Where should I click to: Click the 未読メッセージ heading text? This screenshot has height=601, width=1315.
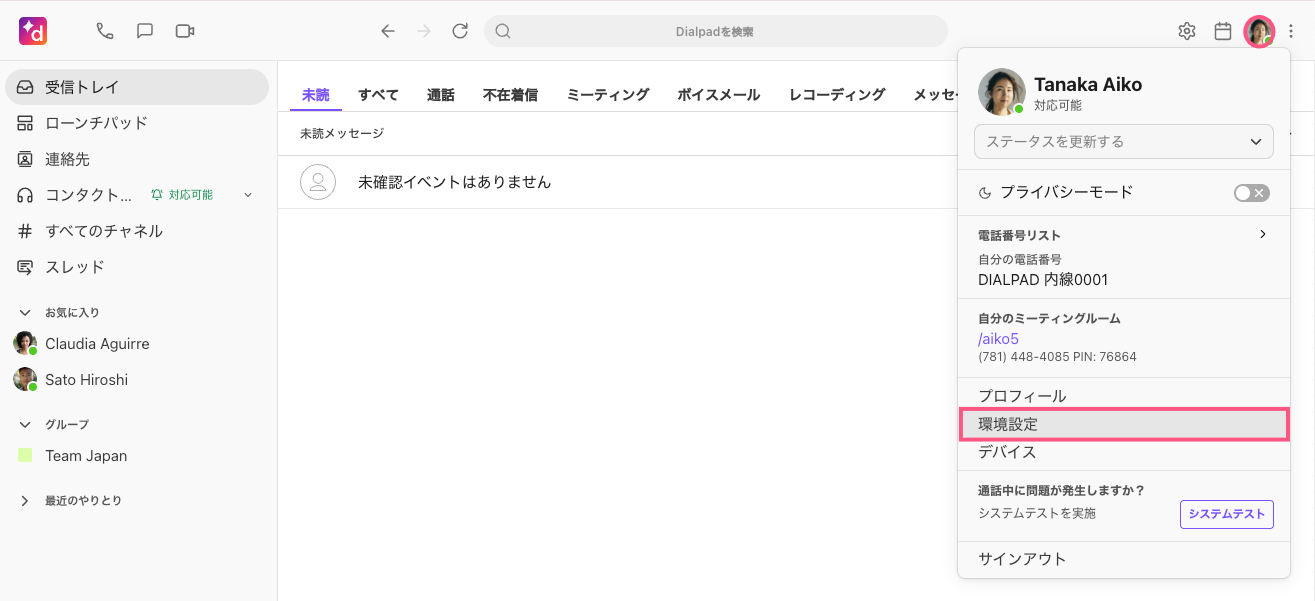(x=342, y=133)
